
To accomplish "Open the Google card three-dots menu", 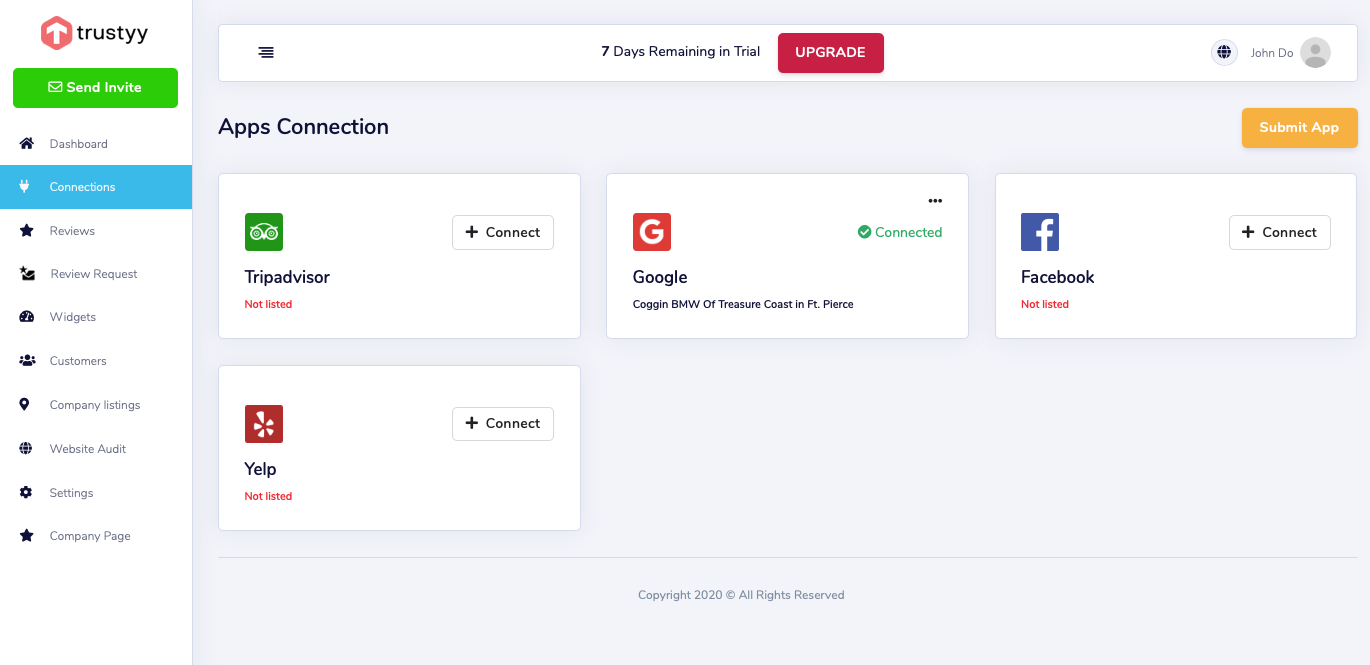I will click(935, 201).
